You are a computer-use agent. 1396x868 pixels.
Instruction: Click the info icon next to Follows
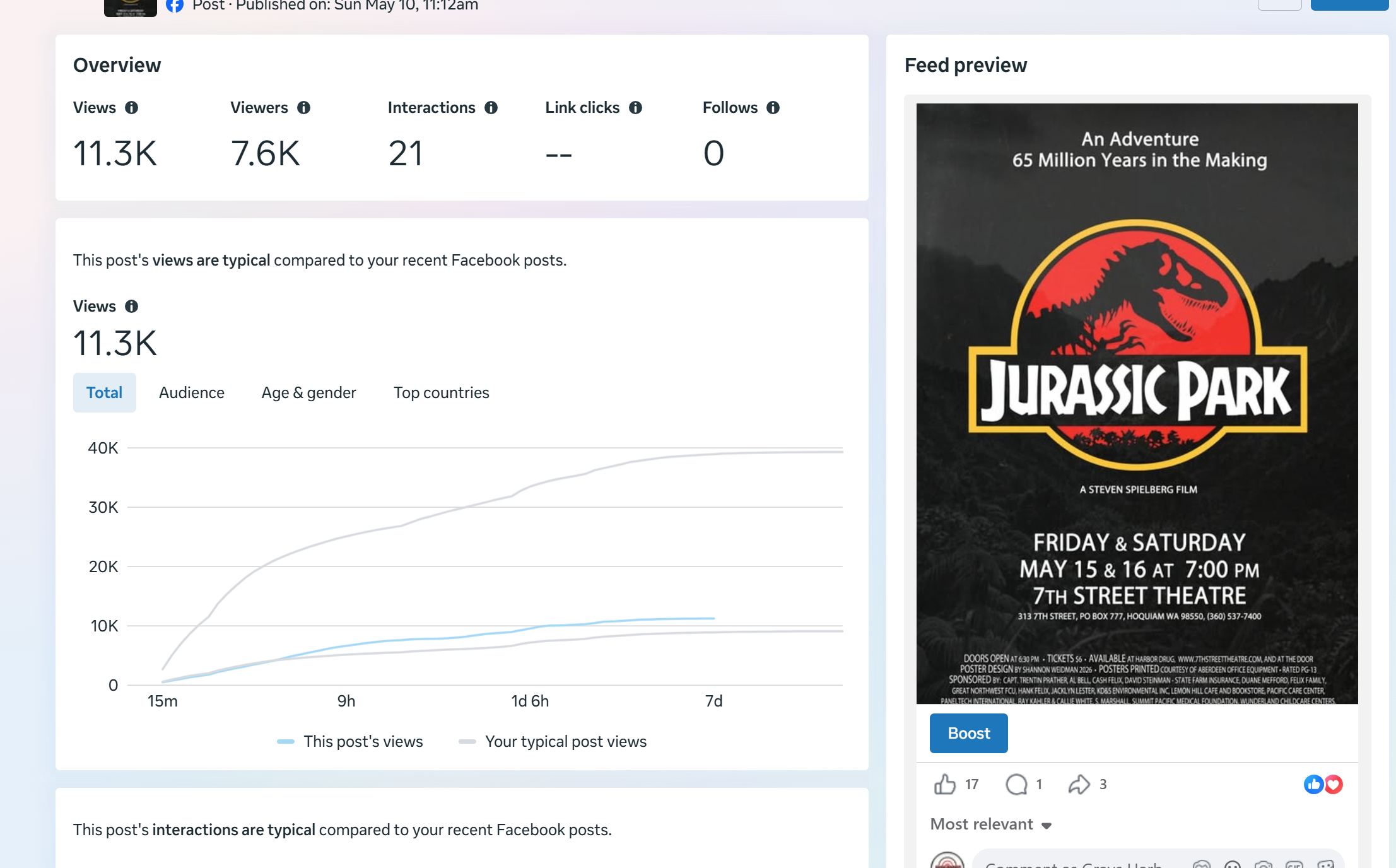[773, 108]
